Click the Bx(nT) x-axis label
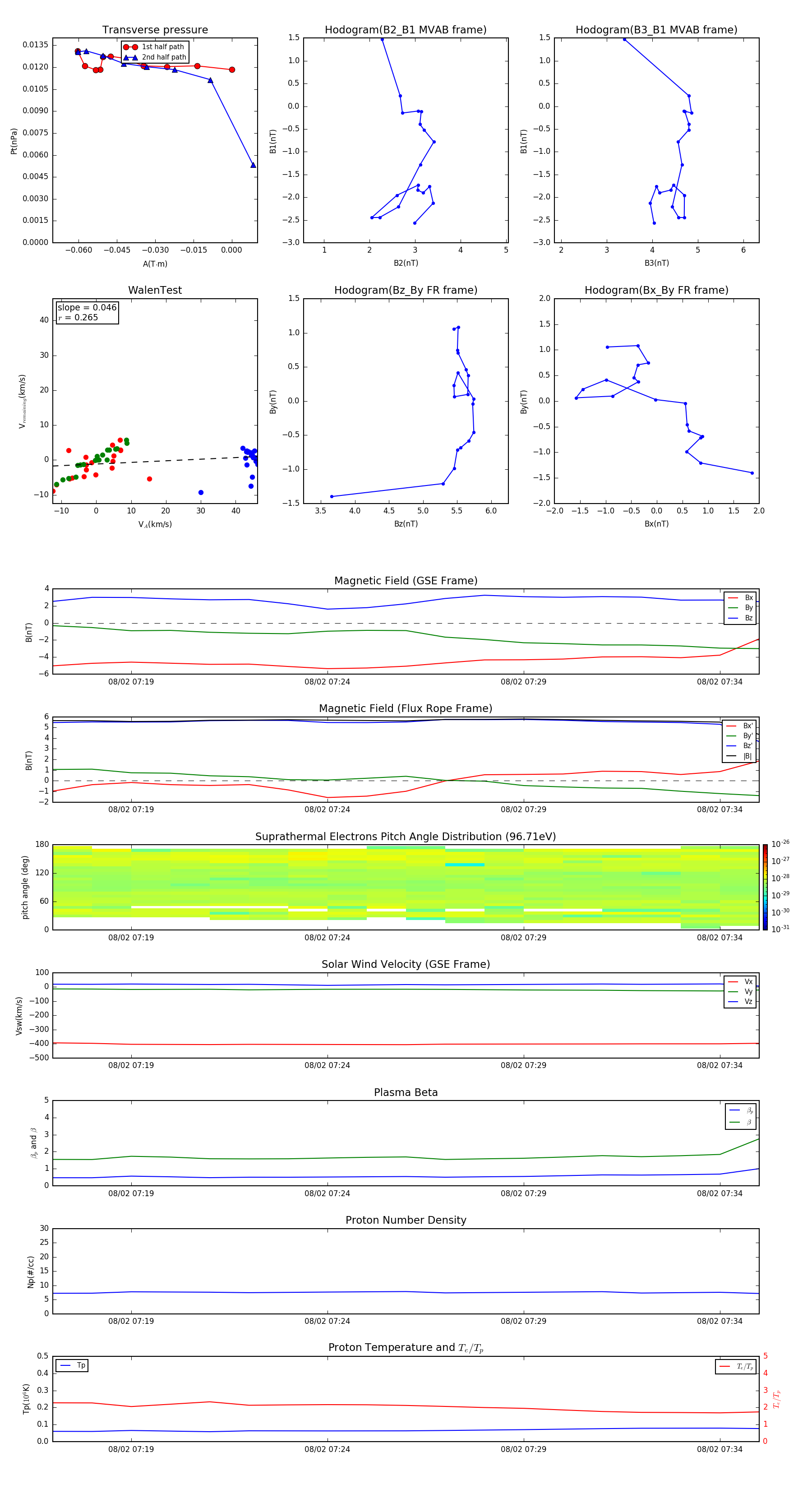 pos(656,524)
